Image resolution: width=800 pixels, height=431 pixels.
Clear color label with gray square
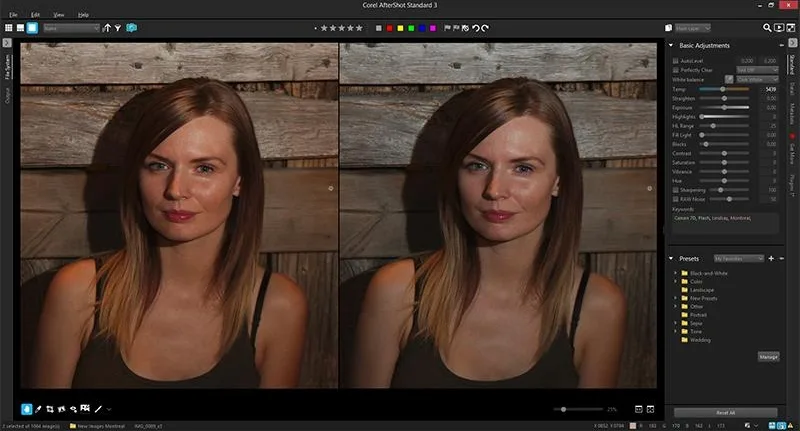tap(379, 28)
